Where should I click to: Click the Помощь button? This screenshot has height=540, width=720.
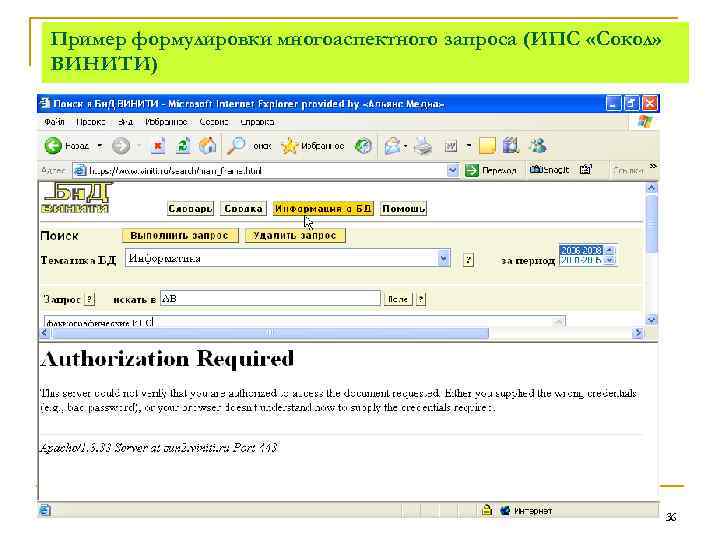click(x=403, y=208)
